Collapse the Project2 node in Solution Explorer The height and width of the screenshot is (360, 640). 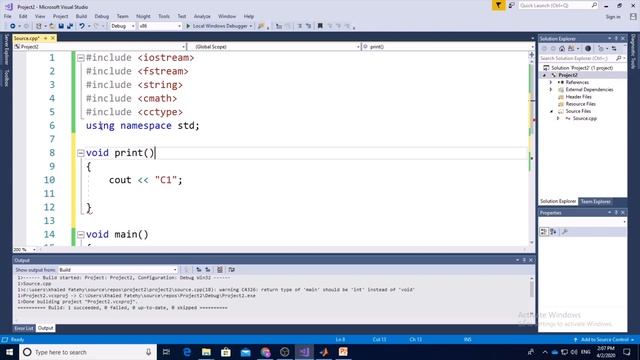pos(544,76)
